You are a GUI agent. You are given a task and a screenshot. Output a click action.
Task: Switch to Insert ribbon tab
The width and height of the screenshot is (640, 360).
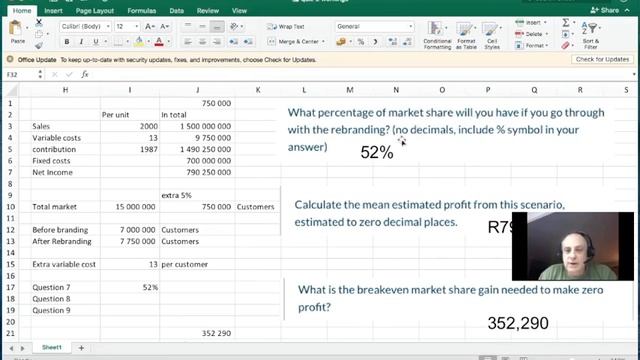coord(53,11)
